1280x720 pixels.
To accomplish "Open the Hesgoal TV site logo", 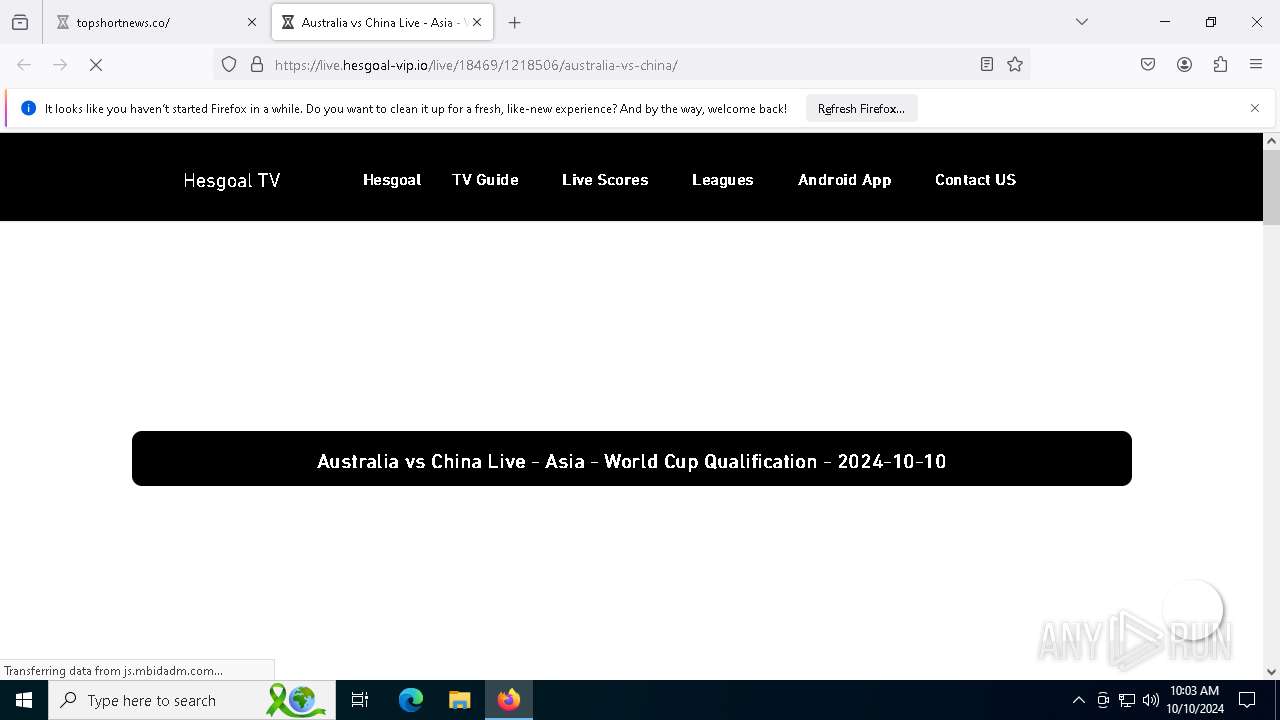I will (x=232, y=180).
